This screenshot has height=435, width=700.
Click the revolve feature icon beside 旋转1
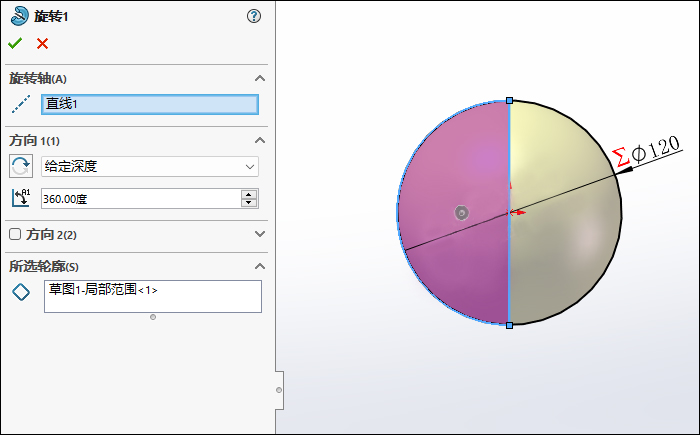[x=19, y=16]
